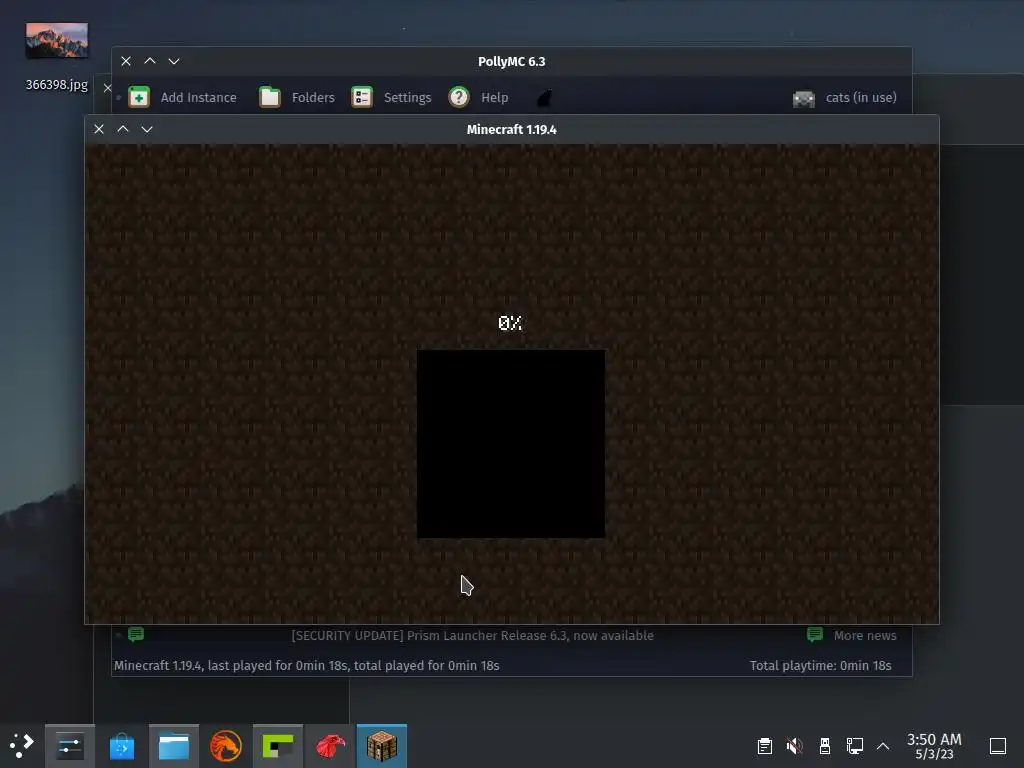Viewport: 1024px width, 768px height.
Task: Launch the Discover store from taskbar
Action: pos(121,746)
